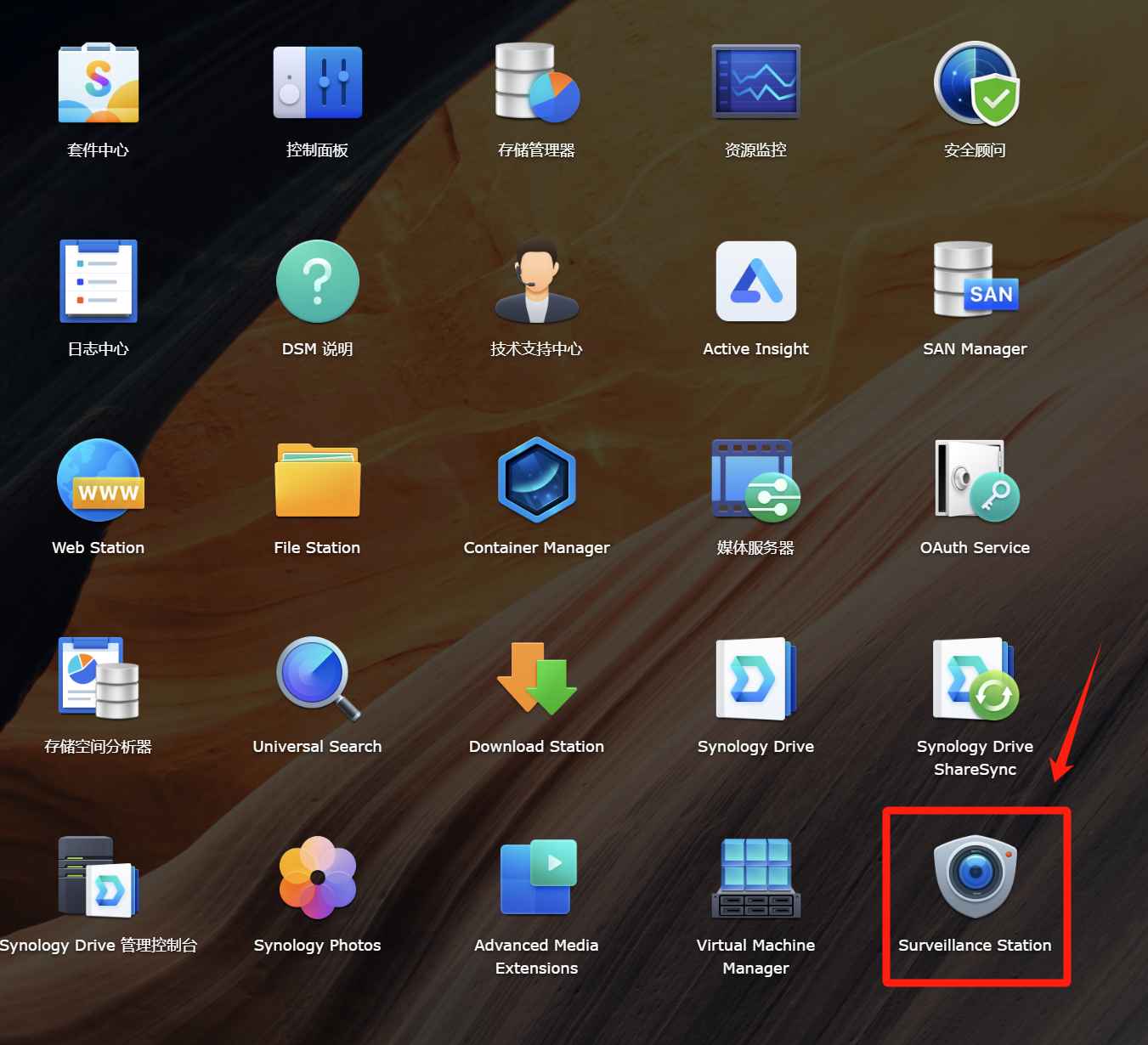Launch Download Station
Image resolution: width=1148 pixels, height=1045 pixels.
click(537, 679)
